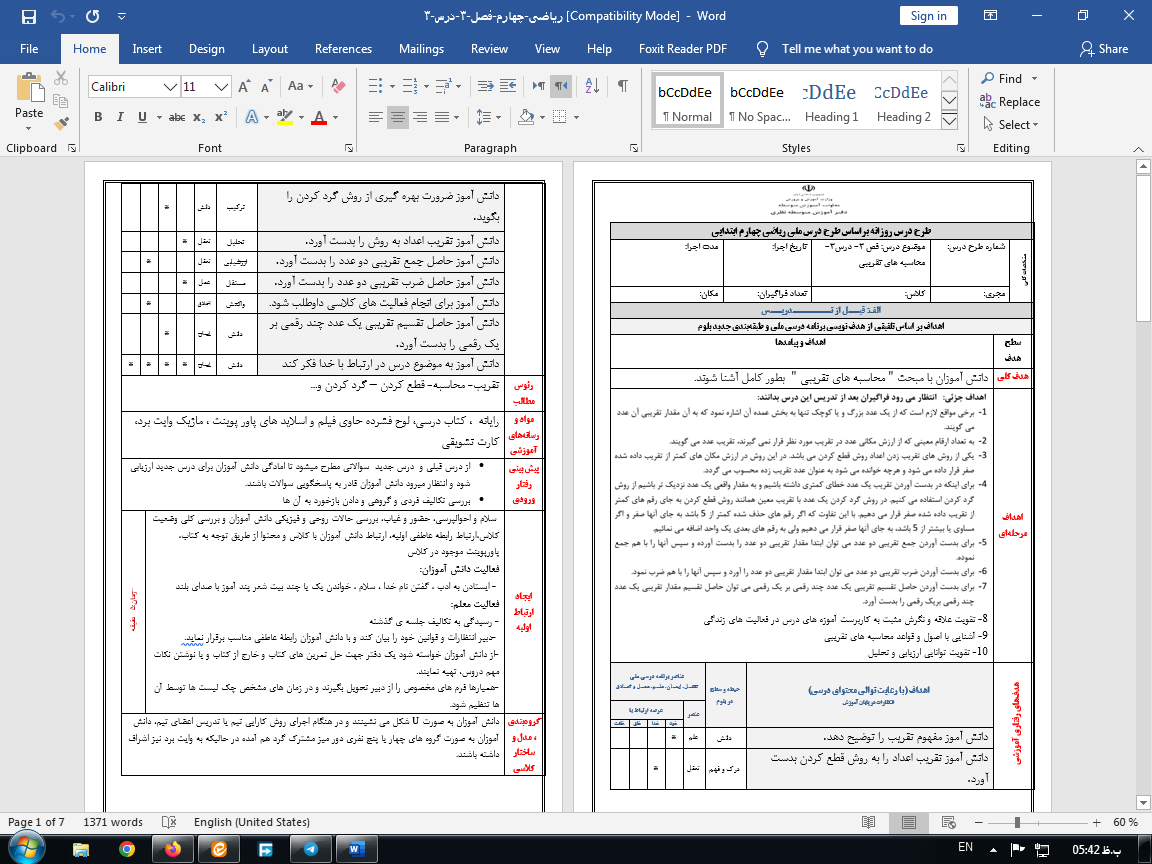This screenshot has width=1152, height=864.
Task: Justify paragraph text
Action: (442, 118)
